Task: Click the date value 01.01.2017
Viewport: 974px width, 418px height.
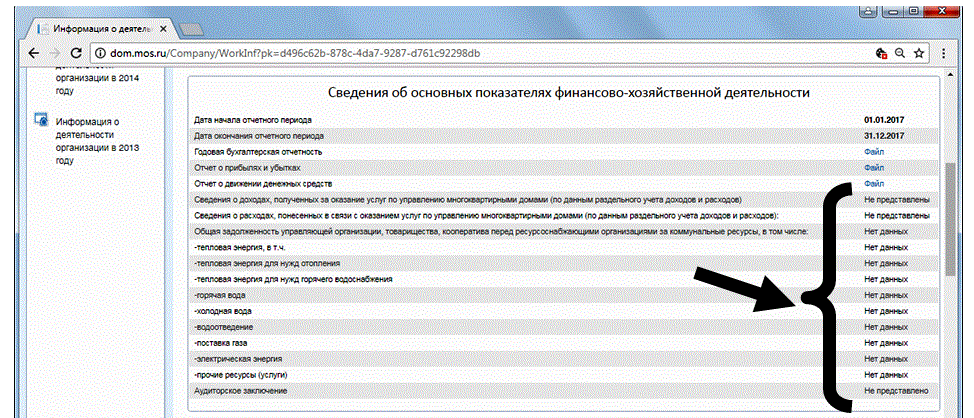Action: click(883, 119)
